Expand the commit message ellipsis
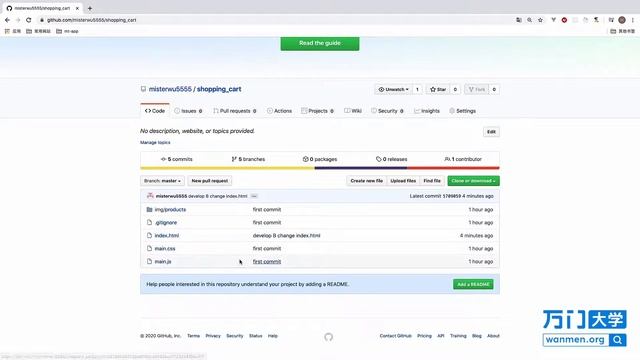 (x=254, y=196)
